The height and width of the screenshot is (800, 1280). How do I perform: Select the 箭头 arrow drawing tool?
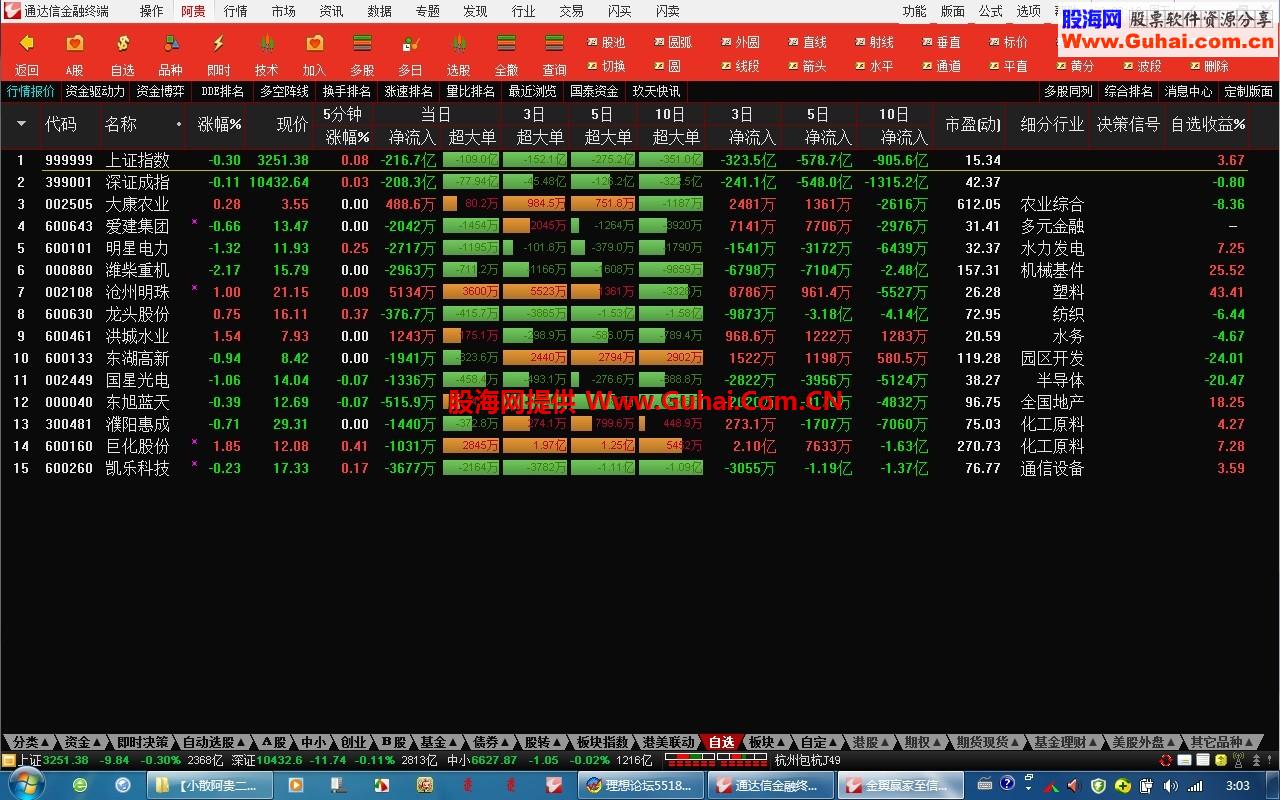[x=808, y=66]
